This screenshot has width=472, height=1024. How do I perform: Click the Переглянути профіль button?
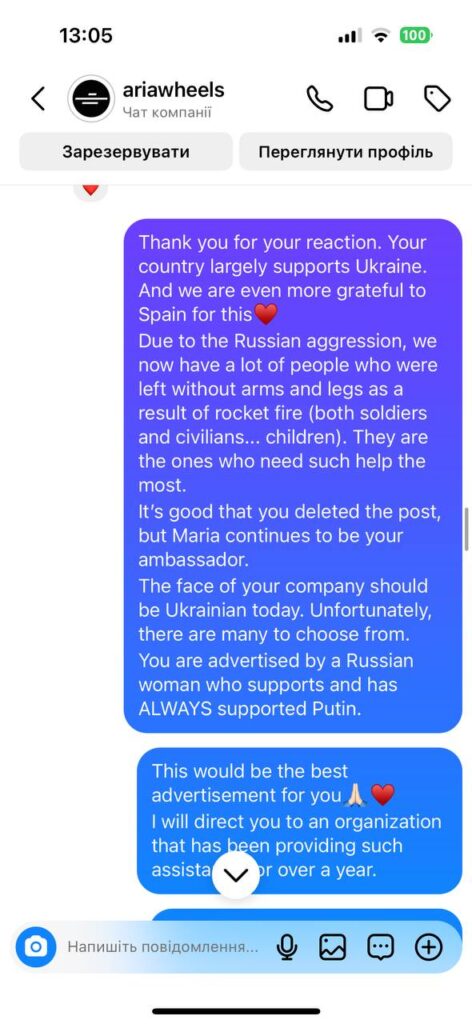345,152
